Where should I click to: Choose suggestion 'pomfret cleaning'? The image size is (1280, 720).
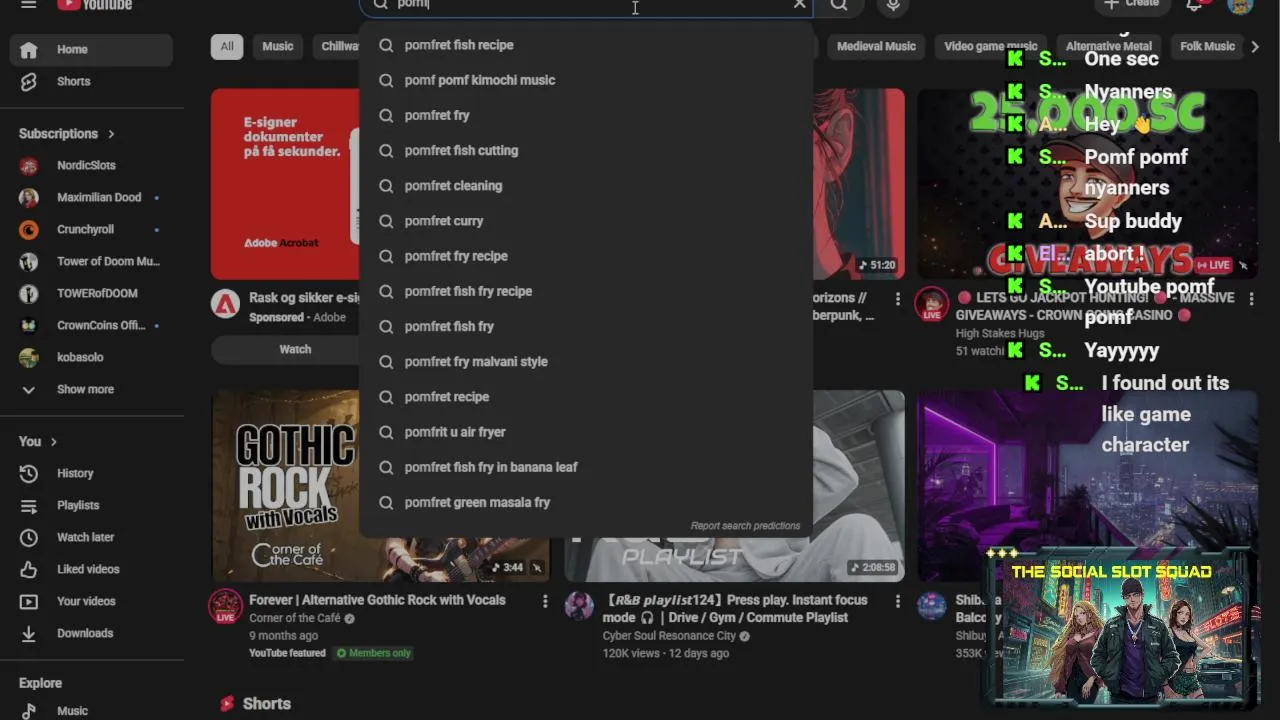(x=586, y=185)
